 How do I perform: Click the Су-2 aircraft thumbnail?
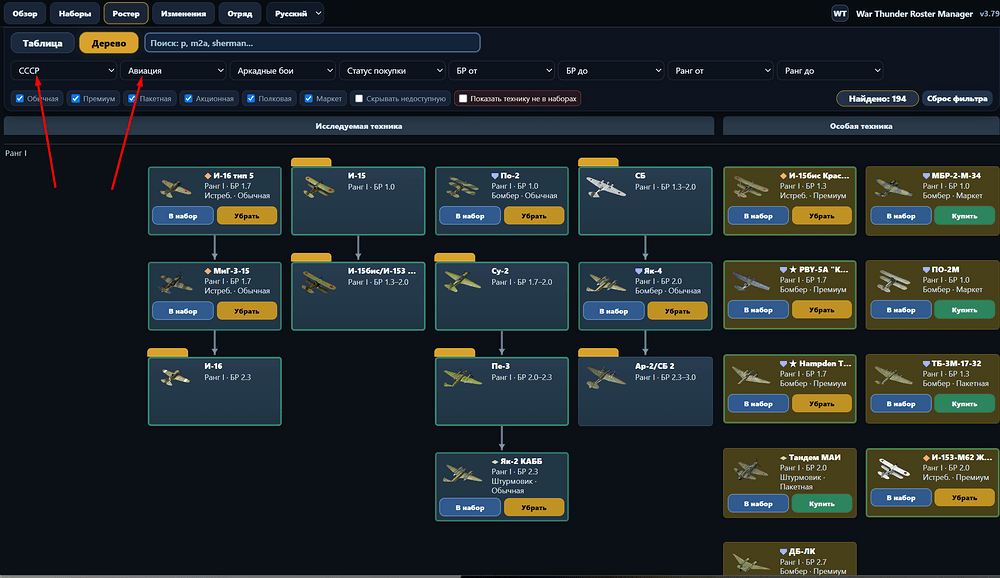click(x=462, y=281)
